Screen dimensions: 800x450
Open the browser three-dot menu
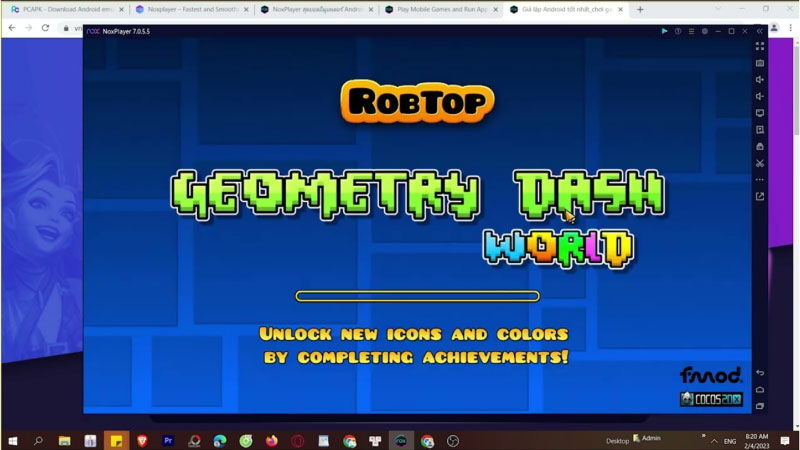[x=790, y=29]
